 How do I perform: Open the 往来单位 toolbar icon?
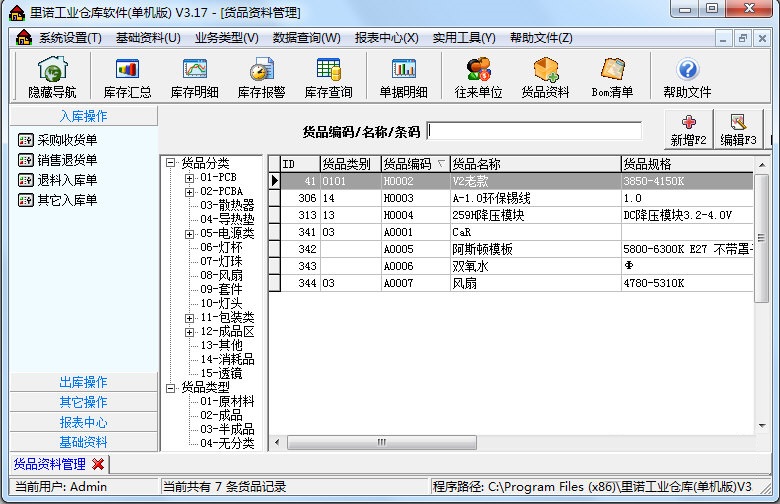coord(479,77)
